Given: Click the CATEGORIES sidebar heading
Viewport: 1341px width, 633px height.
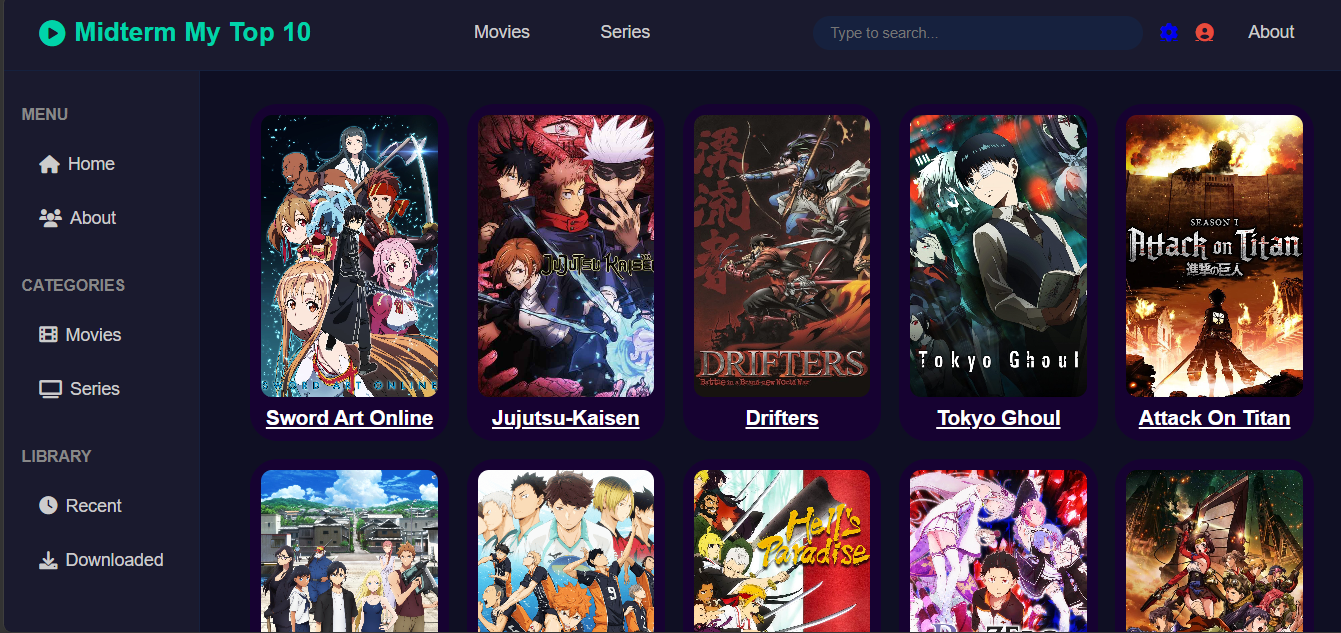Looking at the screenshot, I should tap(73, 286).
